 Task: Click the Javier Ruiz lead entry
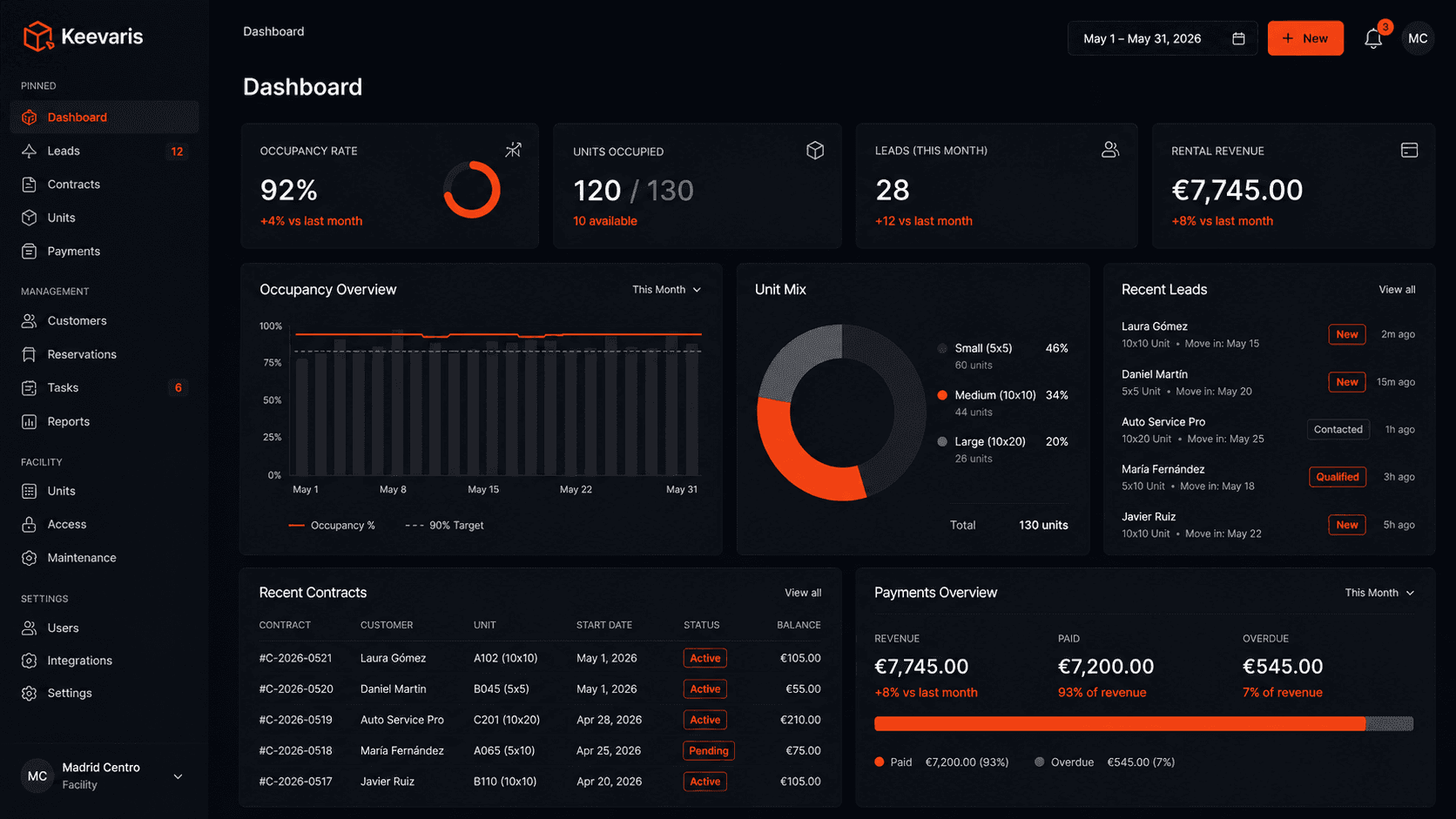[x=1269, y=525]
